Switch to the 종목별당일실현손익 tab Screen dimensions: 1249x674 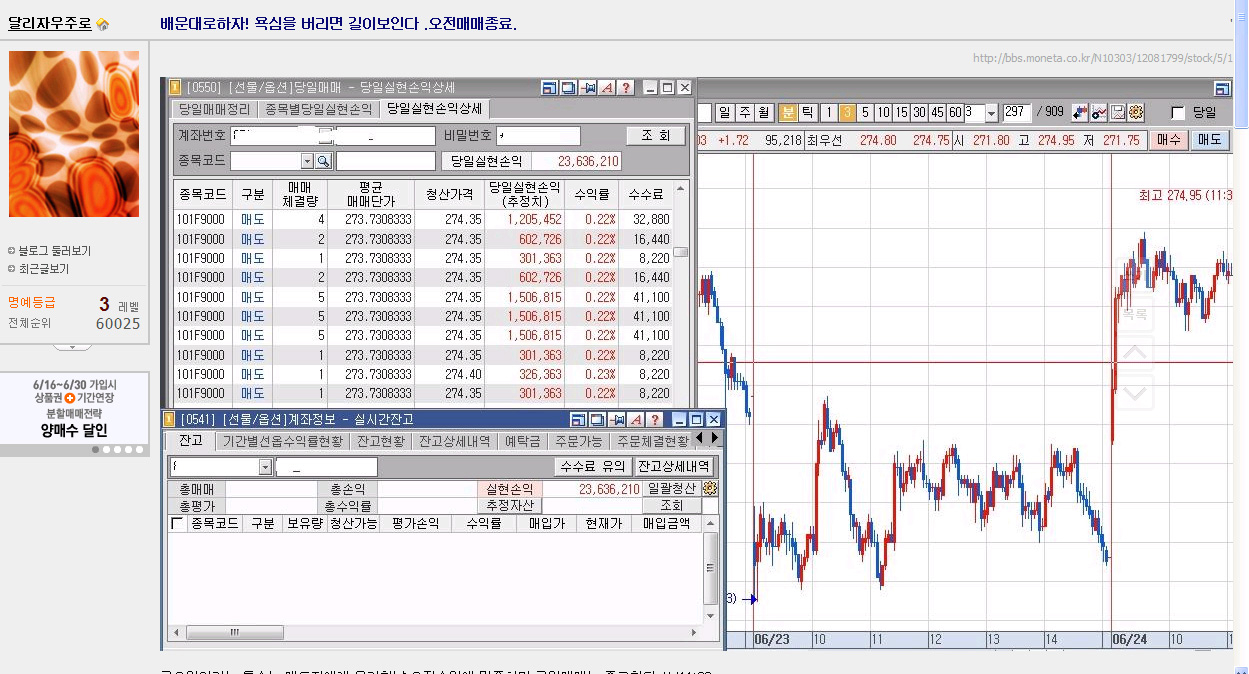318,110
